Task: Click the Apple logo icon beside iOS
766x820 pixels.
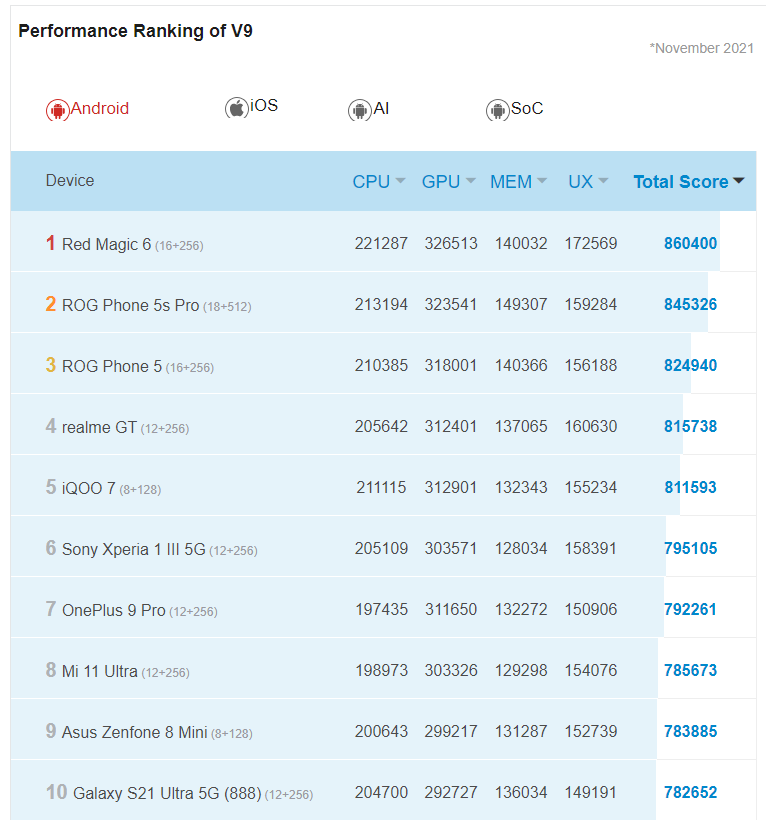Action: (x=237, y=108)
